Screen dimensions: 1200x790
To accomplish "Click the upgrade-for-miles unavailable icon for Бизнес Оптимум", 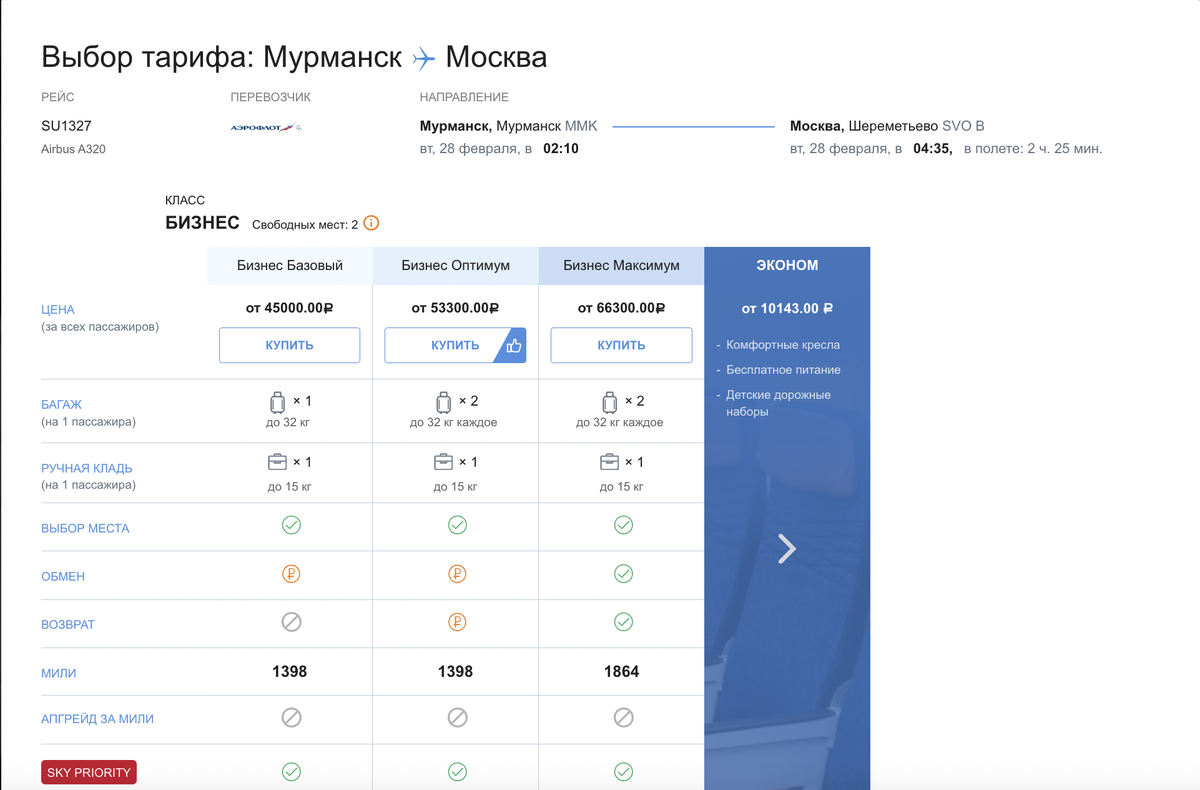I will pyautogui.click(x=457, y=717).
